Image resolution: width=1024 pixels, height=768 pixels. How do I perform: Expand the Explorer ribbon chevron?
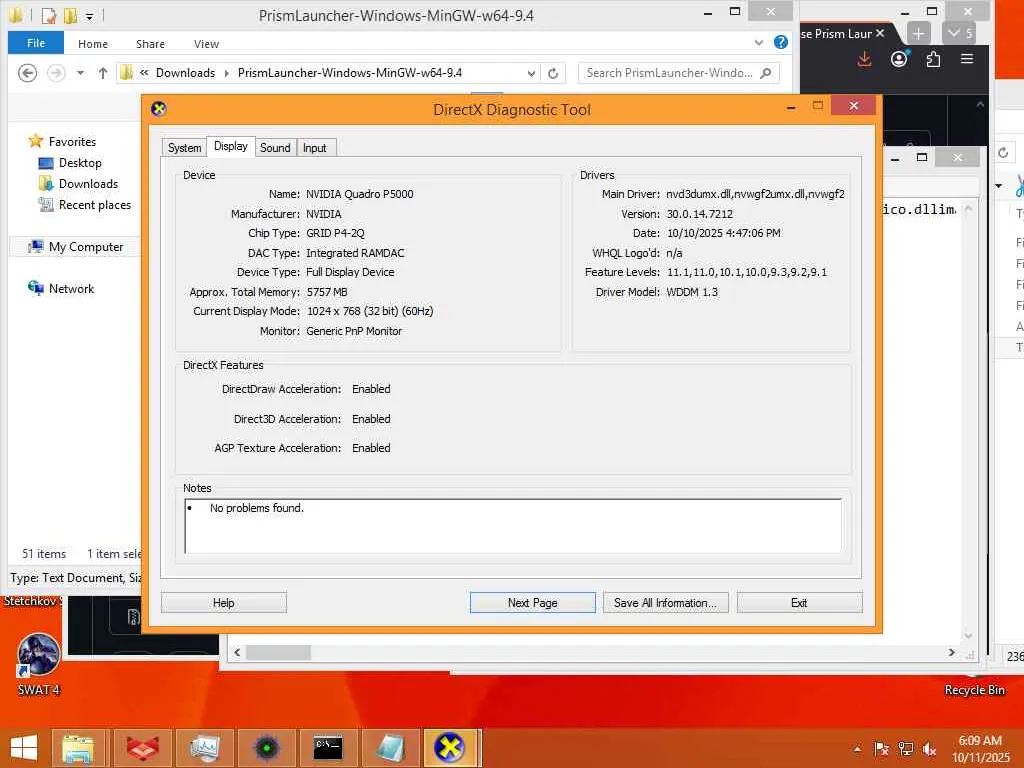tap(758, 42)
